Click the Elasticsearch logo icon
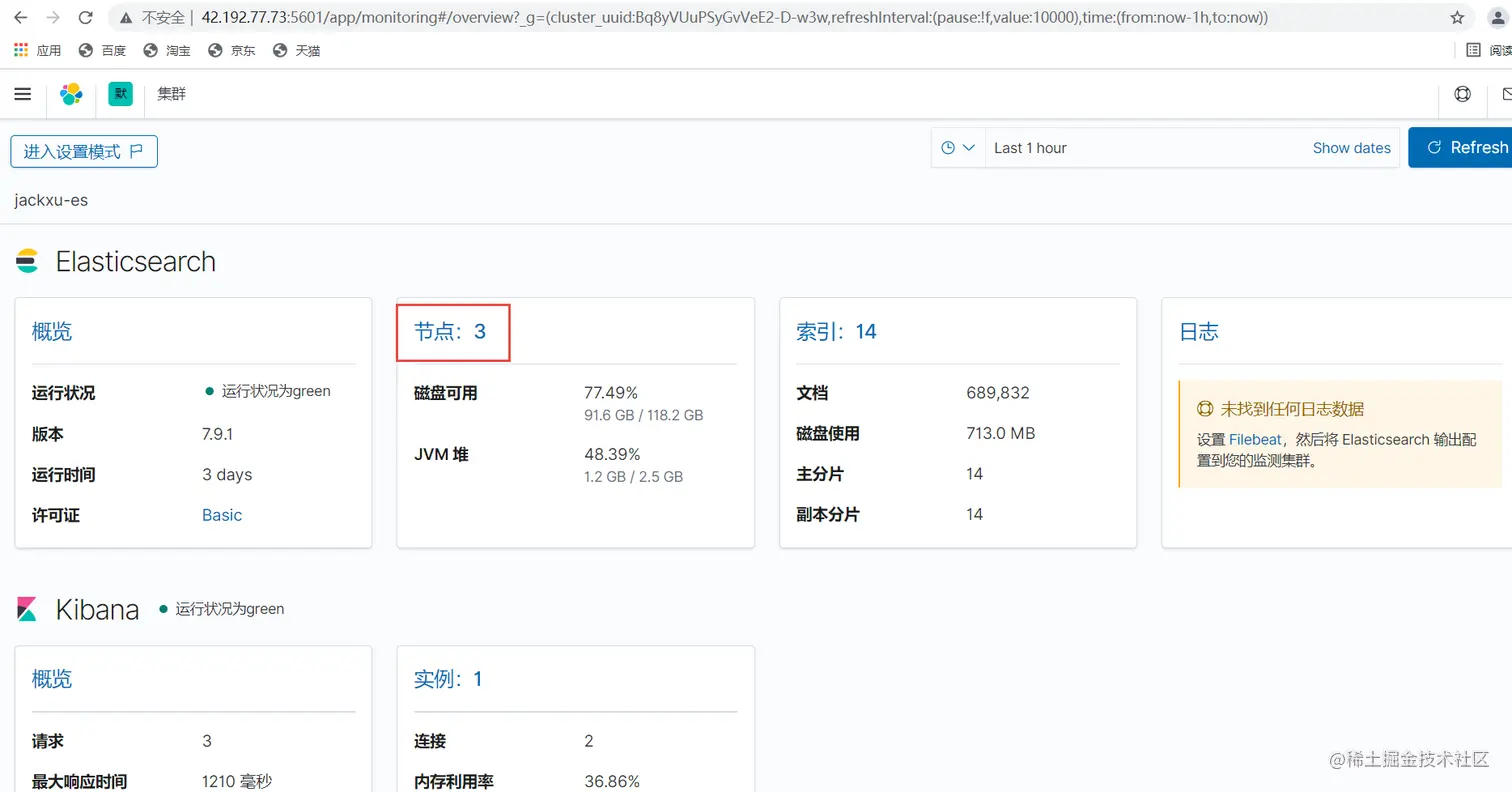 (x=27, y=261)
